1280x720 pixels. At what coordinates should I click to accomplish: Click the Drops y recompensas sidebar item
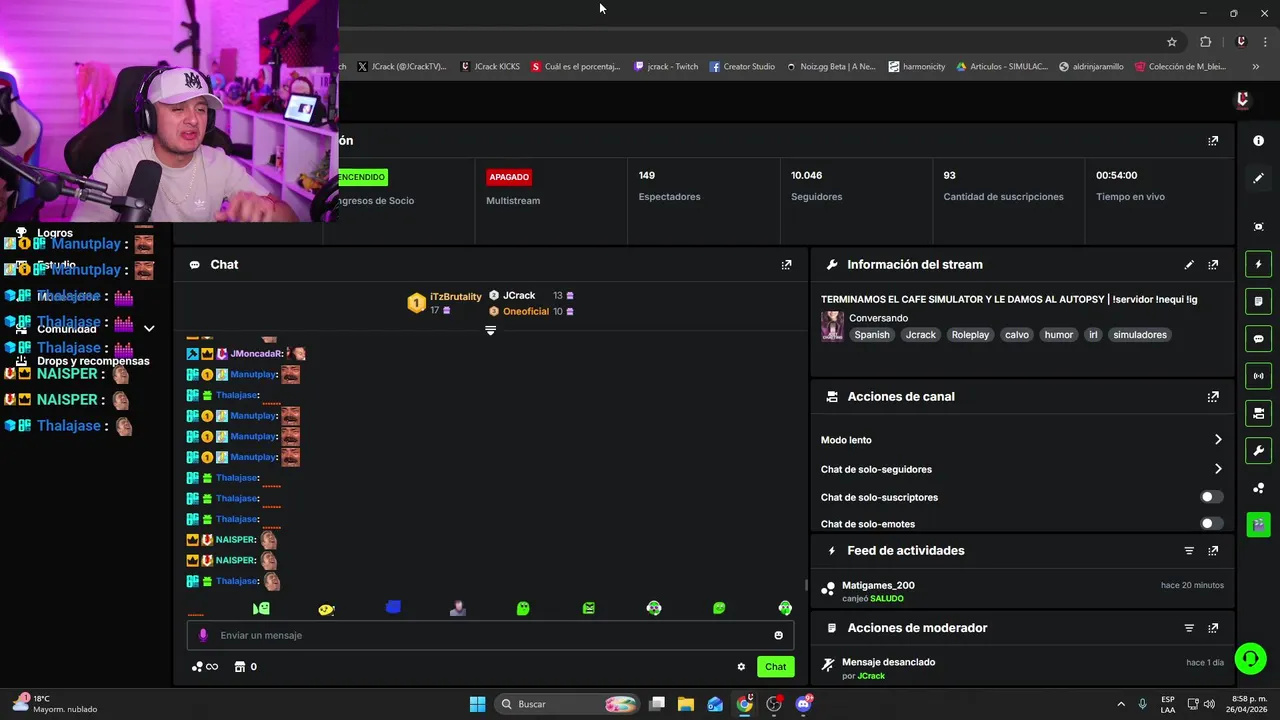[x=93, y=361]
